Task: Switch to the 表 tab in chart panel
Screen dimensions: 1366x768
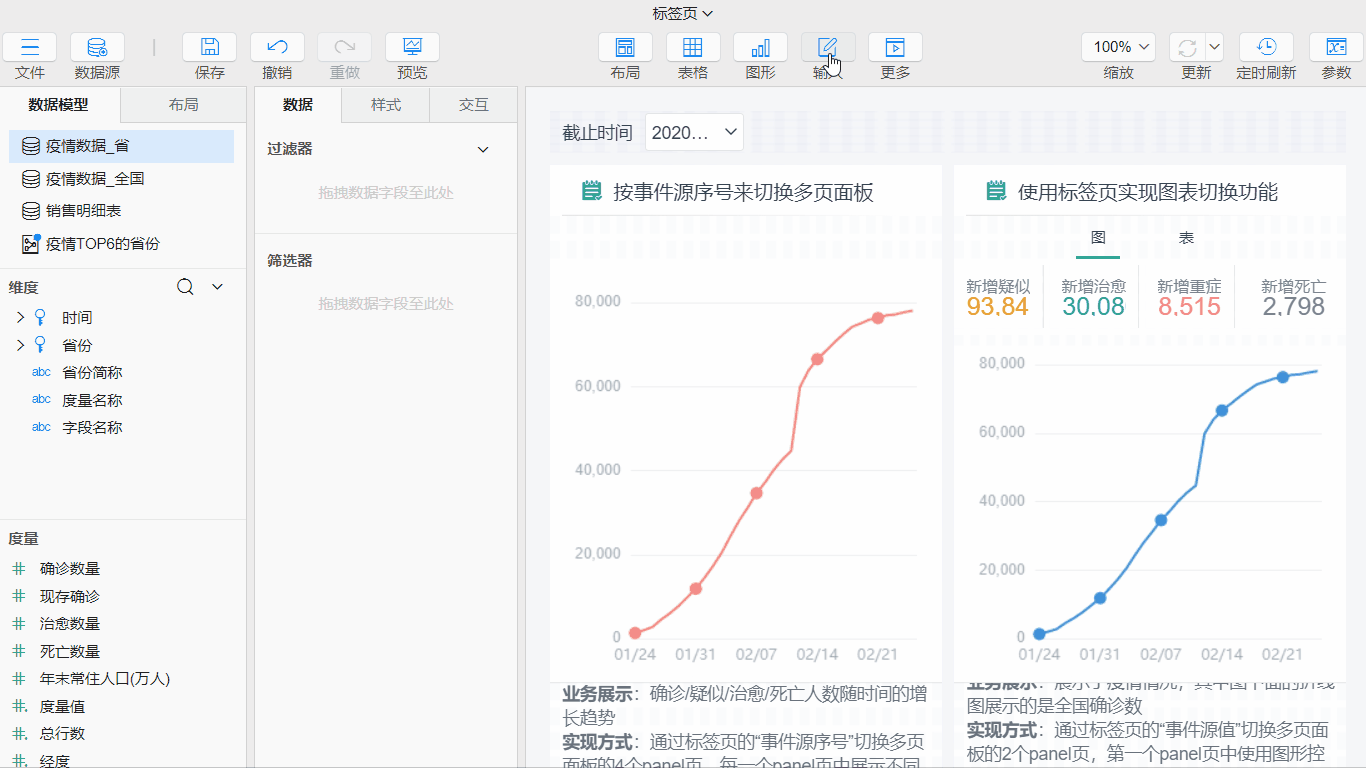Action: 1186,238
